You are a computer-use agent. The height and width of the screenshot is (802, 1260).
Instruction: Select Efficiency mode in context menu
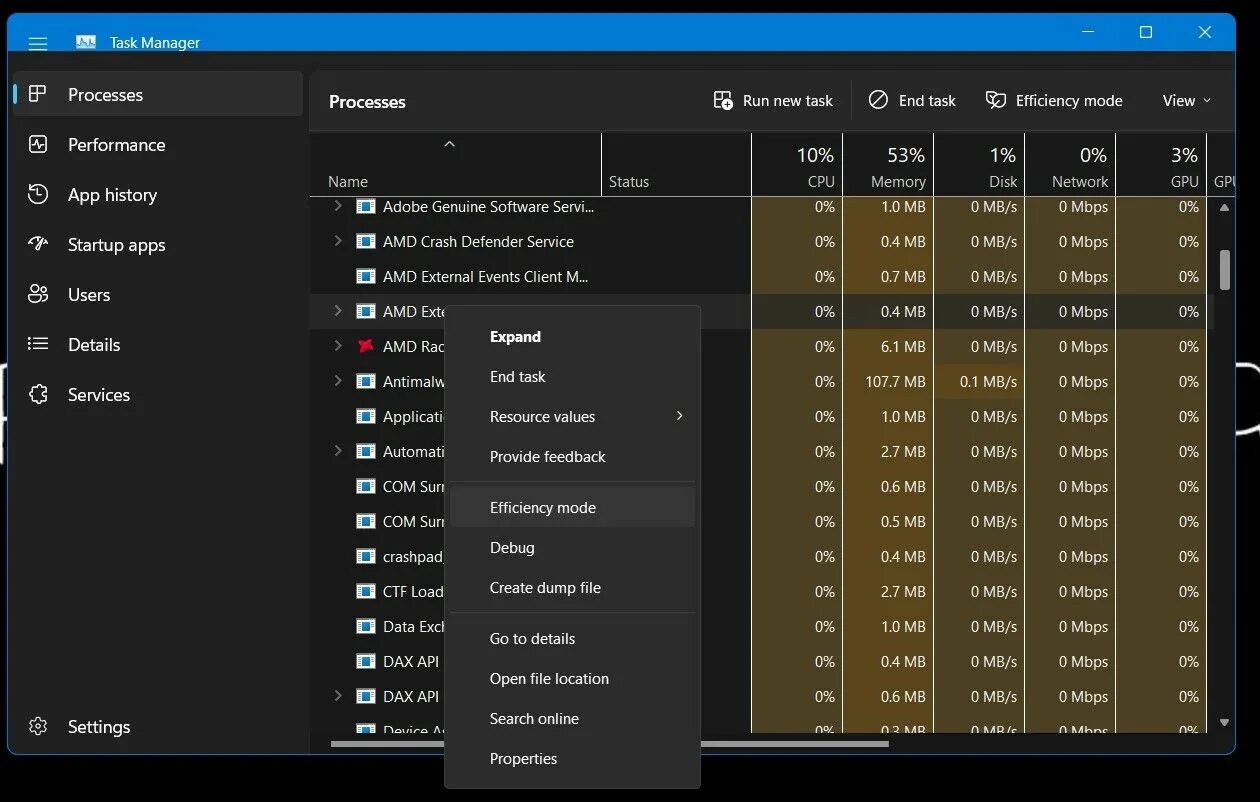[x=572, y=508]
